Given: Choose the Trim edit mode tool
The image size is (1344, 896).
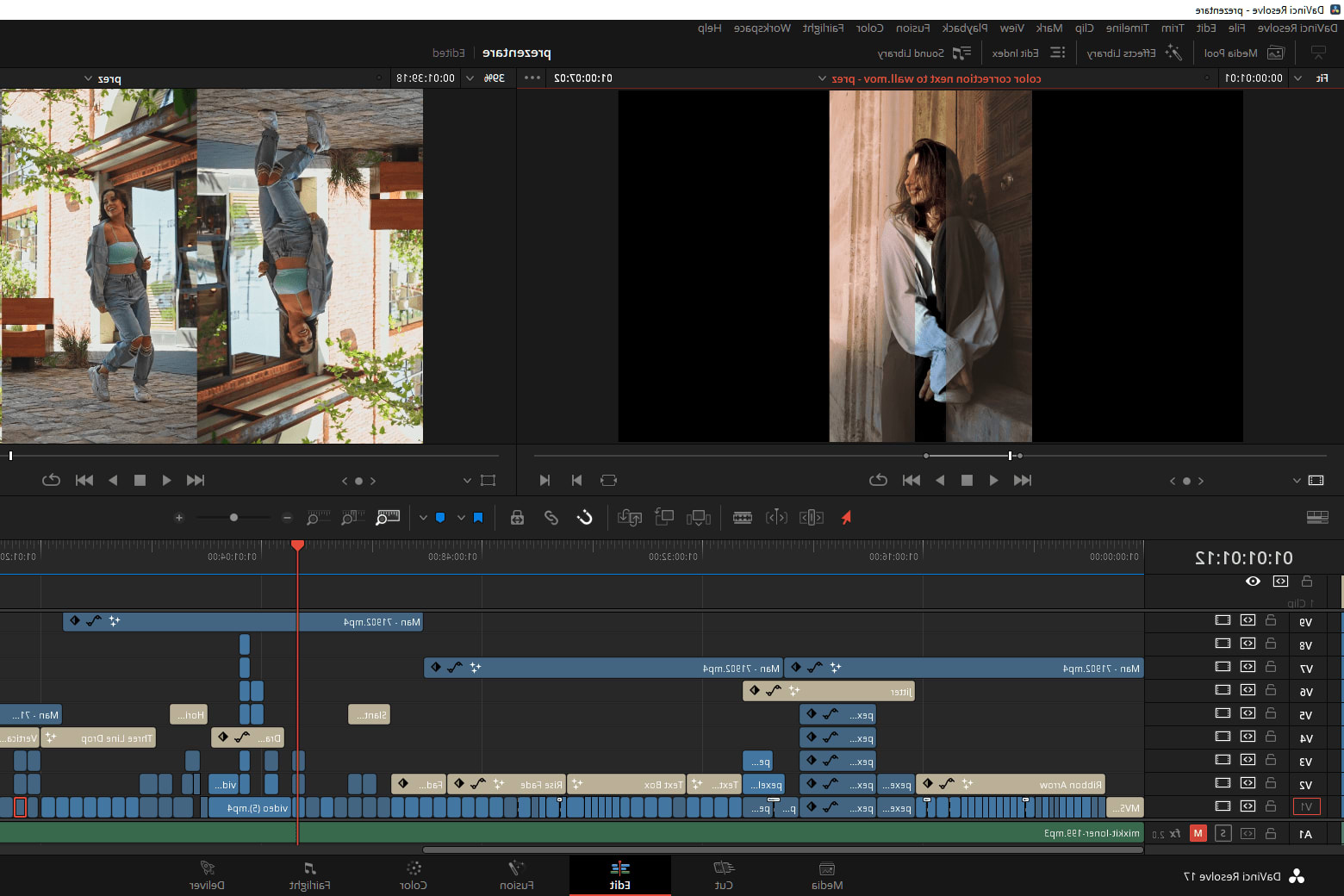Looking at the screenshot, I should 811,518.
